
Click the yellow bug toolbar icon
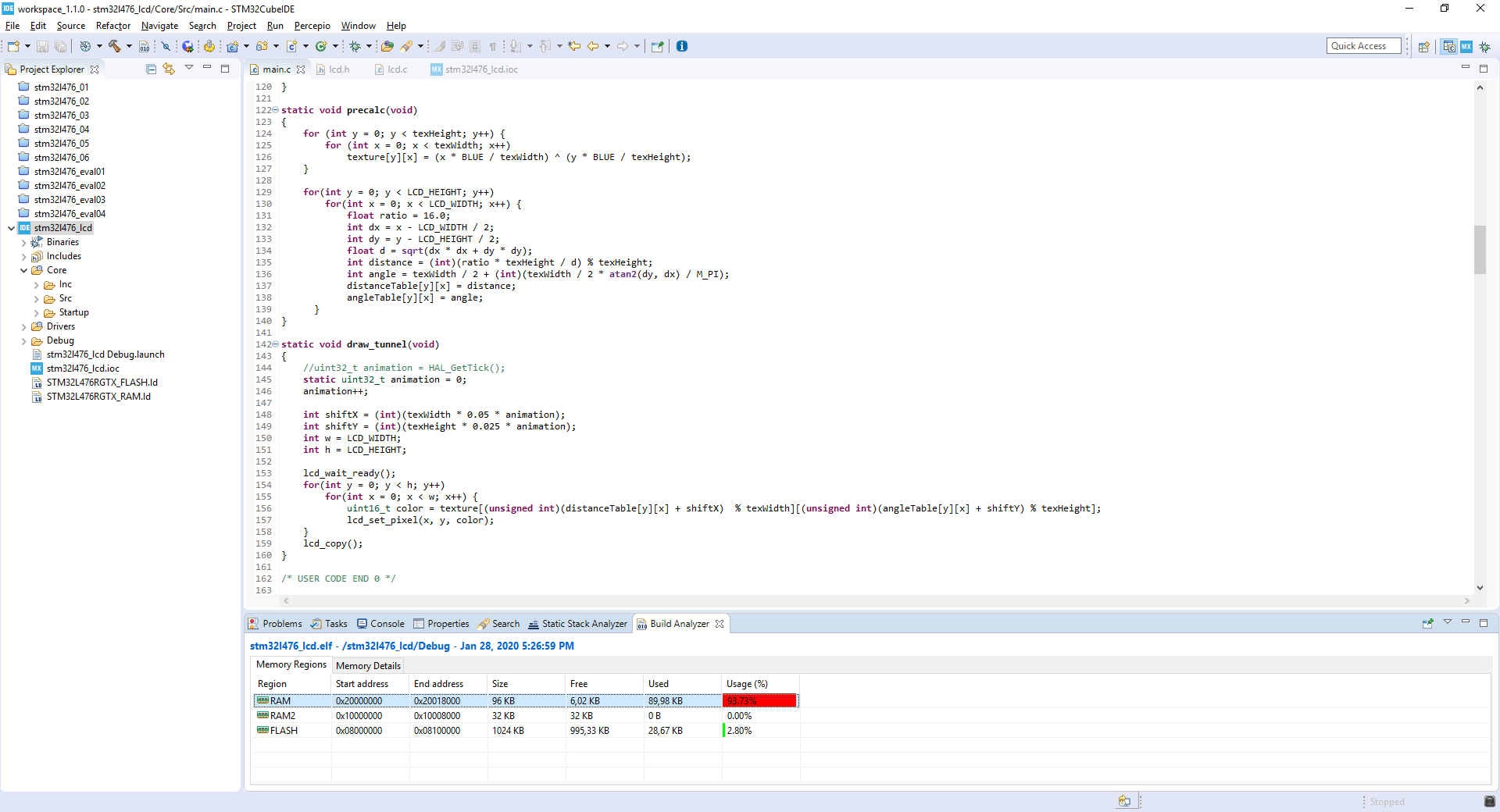[209, 46]
